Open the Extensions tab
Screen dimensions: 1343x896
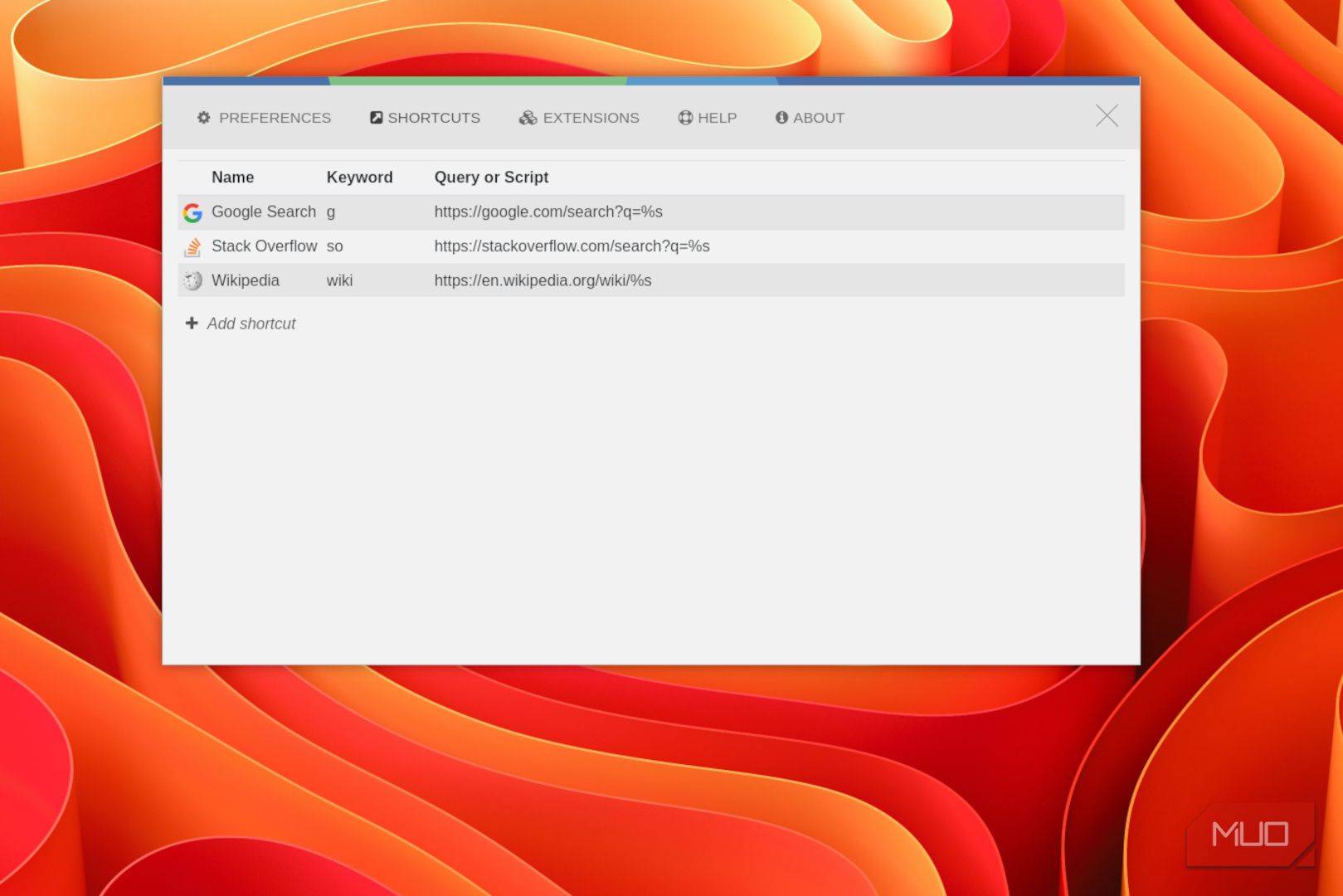tap(579, 118)
